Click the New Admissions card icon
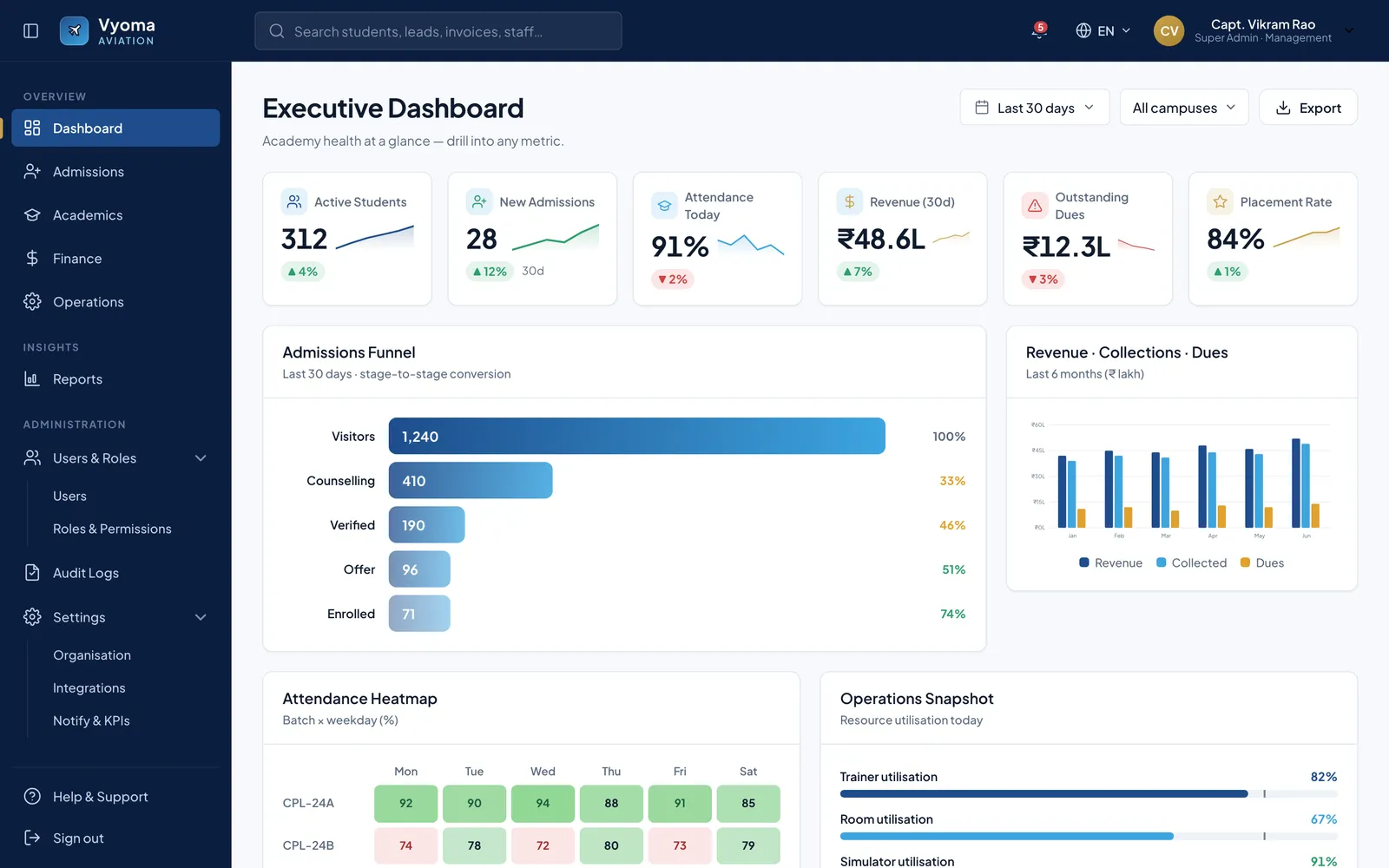 pos(479,202)
